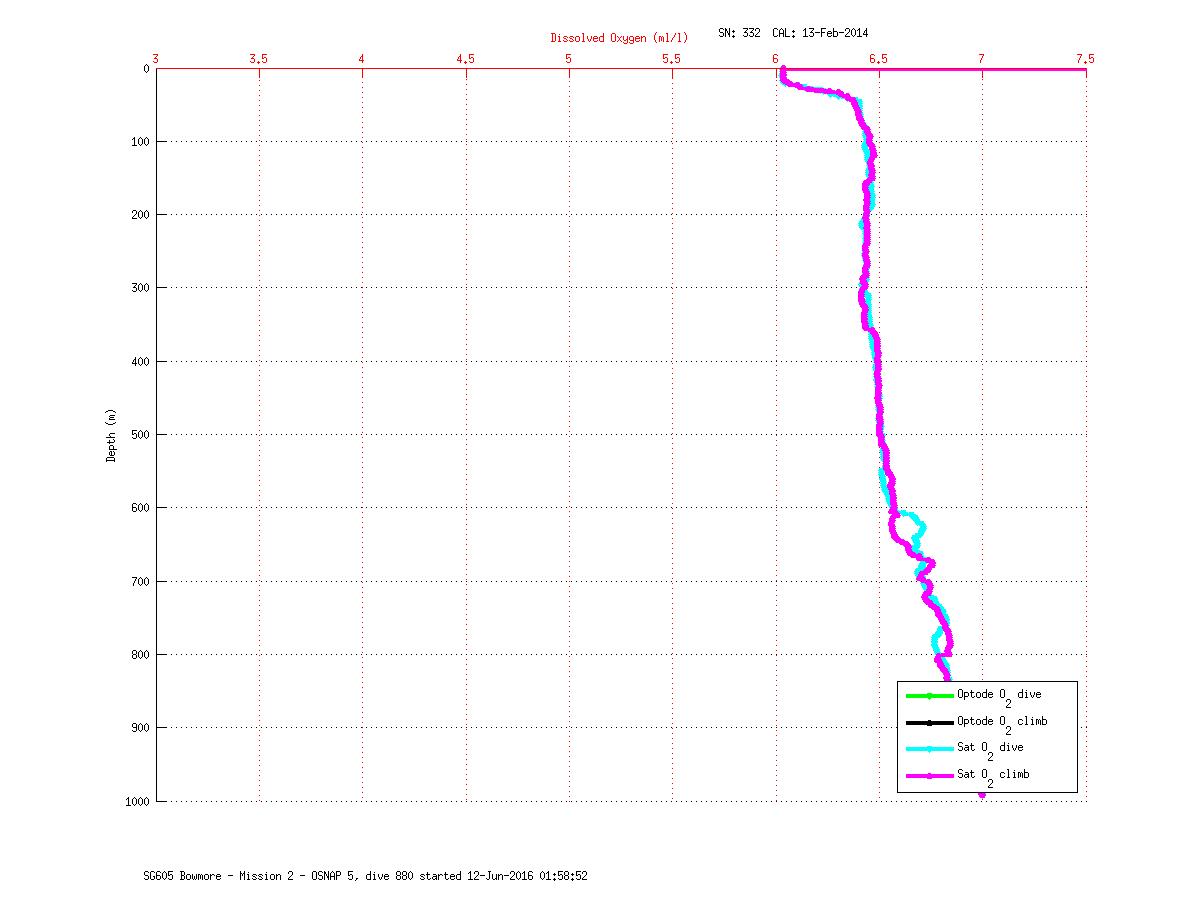Click the magenta climb curve endpoint at 1000 m

(x=982, y=795)
